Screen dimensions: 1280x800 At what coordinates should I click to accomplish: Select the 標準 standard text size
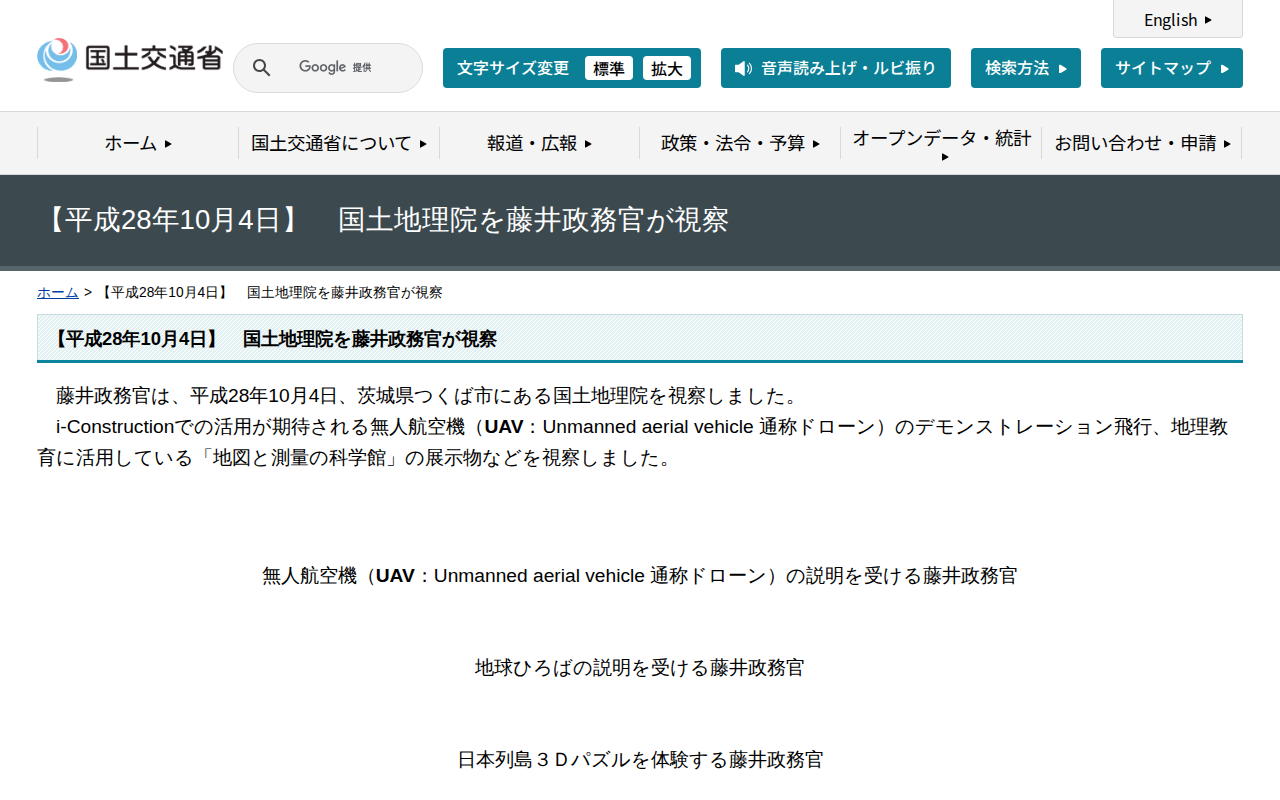pos(609,68)
